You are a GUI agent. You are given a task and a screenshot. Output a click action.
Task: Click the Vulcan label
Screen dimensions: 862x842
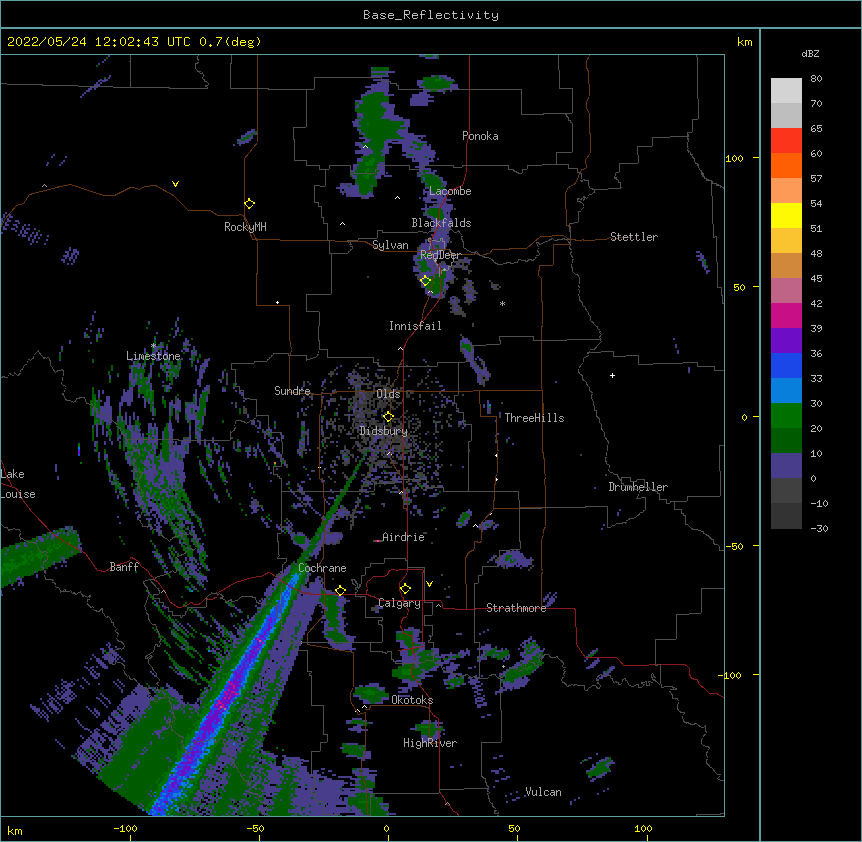tap(543, 792)
